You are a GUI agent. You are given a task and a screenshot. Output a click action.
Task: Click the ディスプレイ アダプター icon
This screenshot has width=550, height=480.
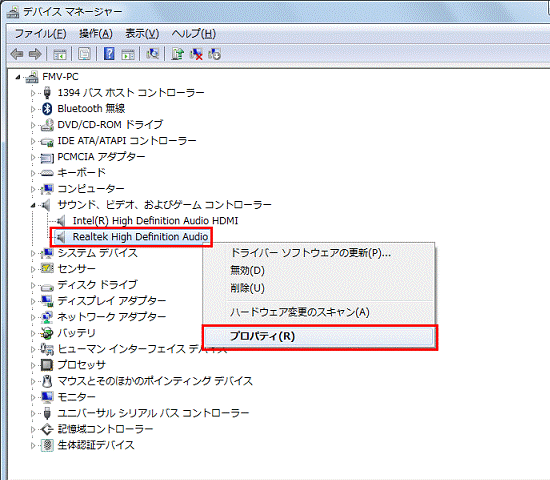[x=47, y=301]
